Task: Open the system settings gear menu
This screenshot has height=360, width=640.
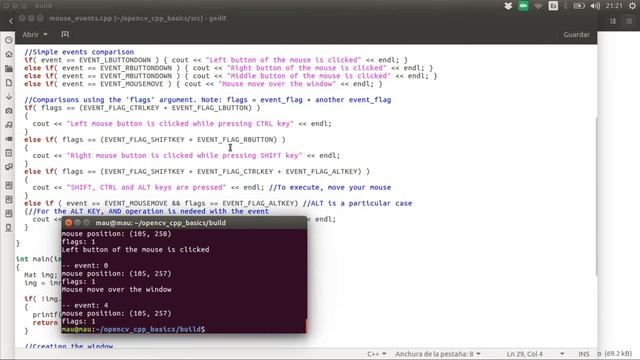Action: pos(632,6)
